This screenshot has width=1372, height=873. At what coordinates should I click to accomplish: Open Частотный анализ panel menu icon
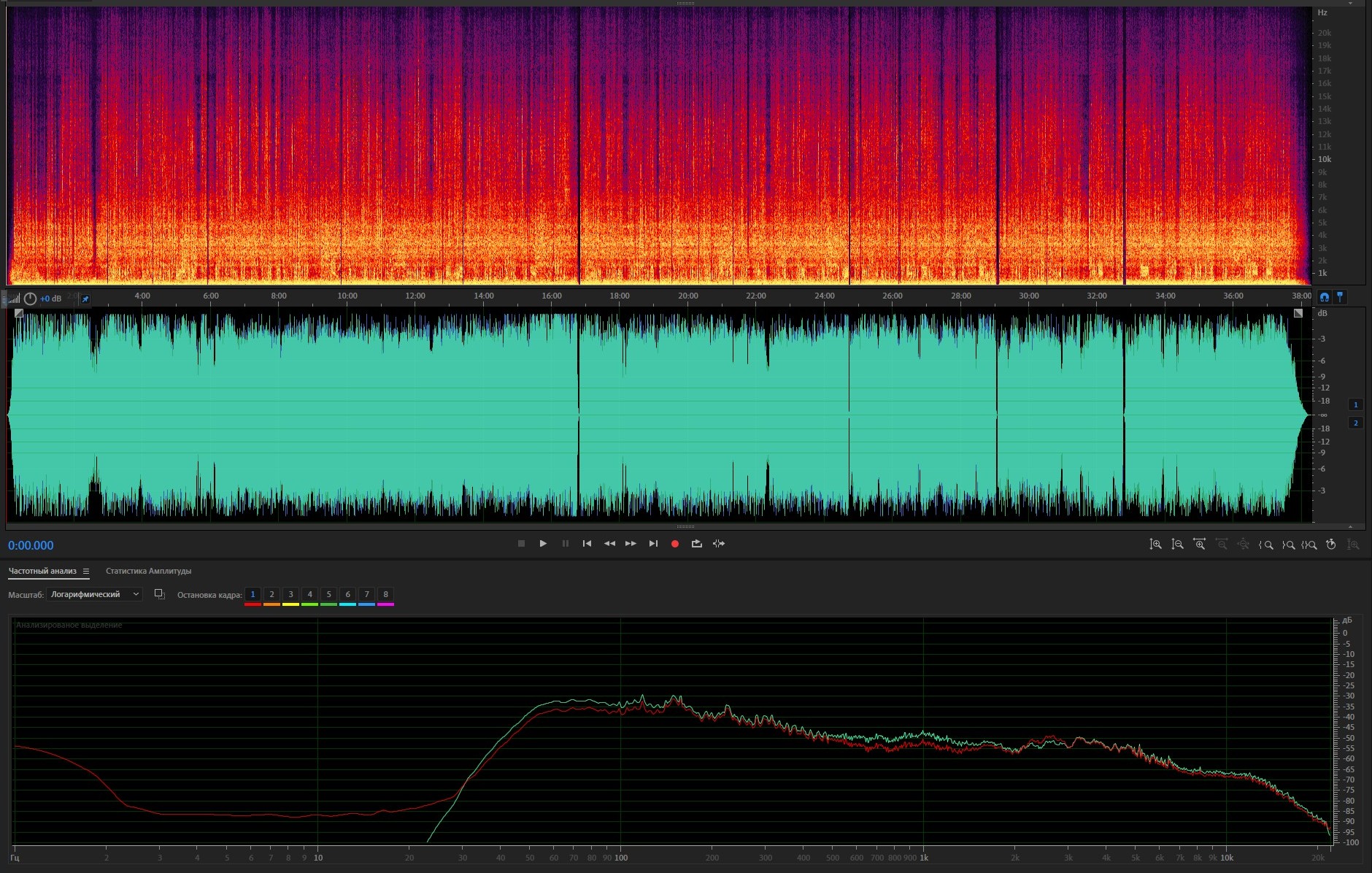[85, 571]
